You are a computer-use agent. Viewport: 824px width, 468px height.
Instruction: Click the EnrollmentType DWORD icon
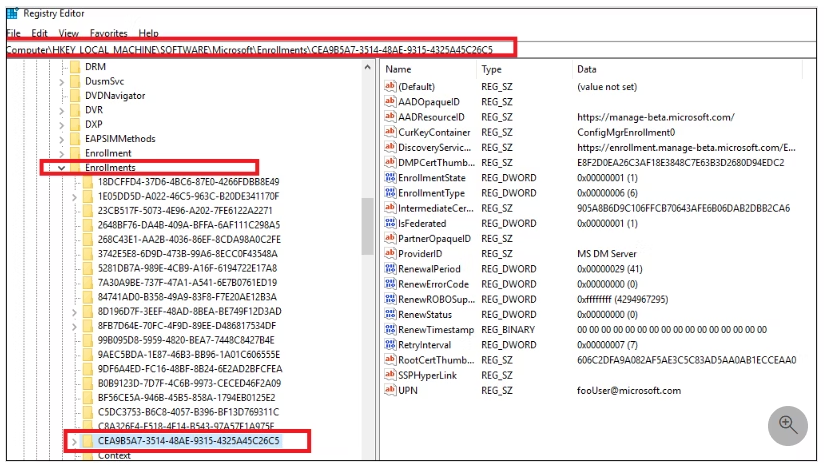[390, 193]
